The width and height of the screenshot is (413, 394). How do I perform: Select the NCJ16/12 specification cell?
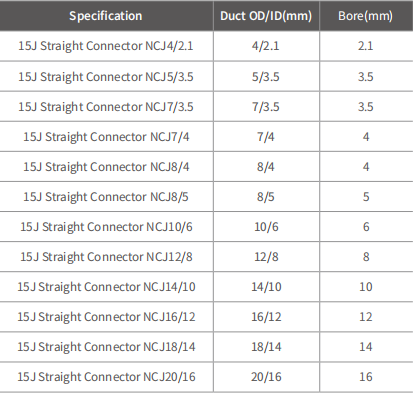[106, 317]
